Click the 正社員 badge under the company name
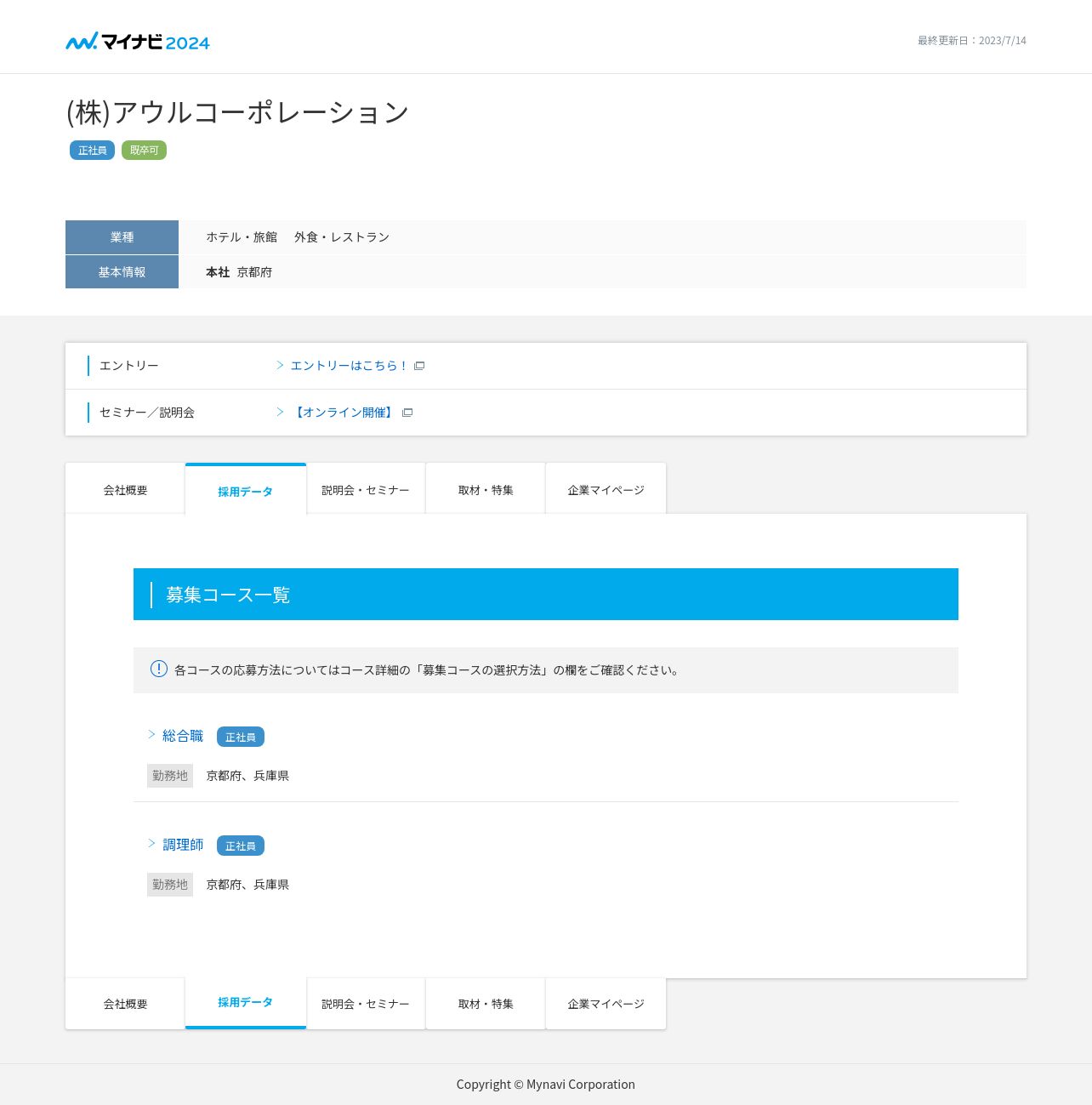Screen dimensions: 1092x1105 92,151
